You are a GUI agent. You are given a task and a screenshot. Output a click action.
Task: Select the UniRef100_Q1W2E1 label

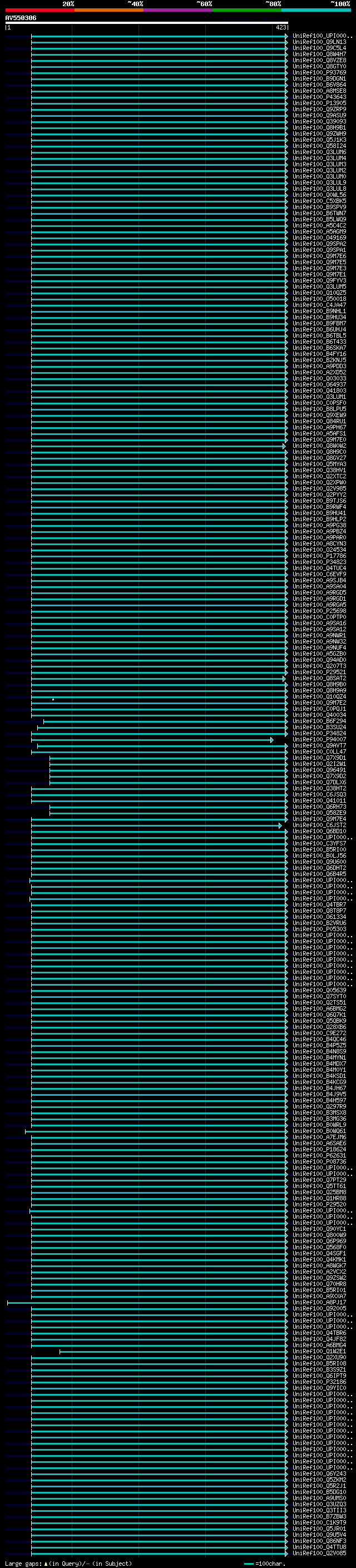pos(319,1351)
